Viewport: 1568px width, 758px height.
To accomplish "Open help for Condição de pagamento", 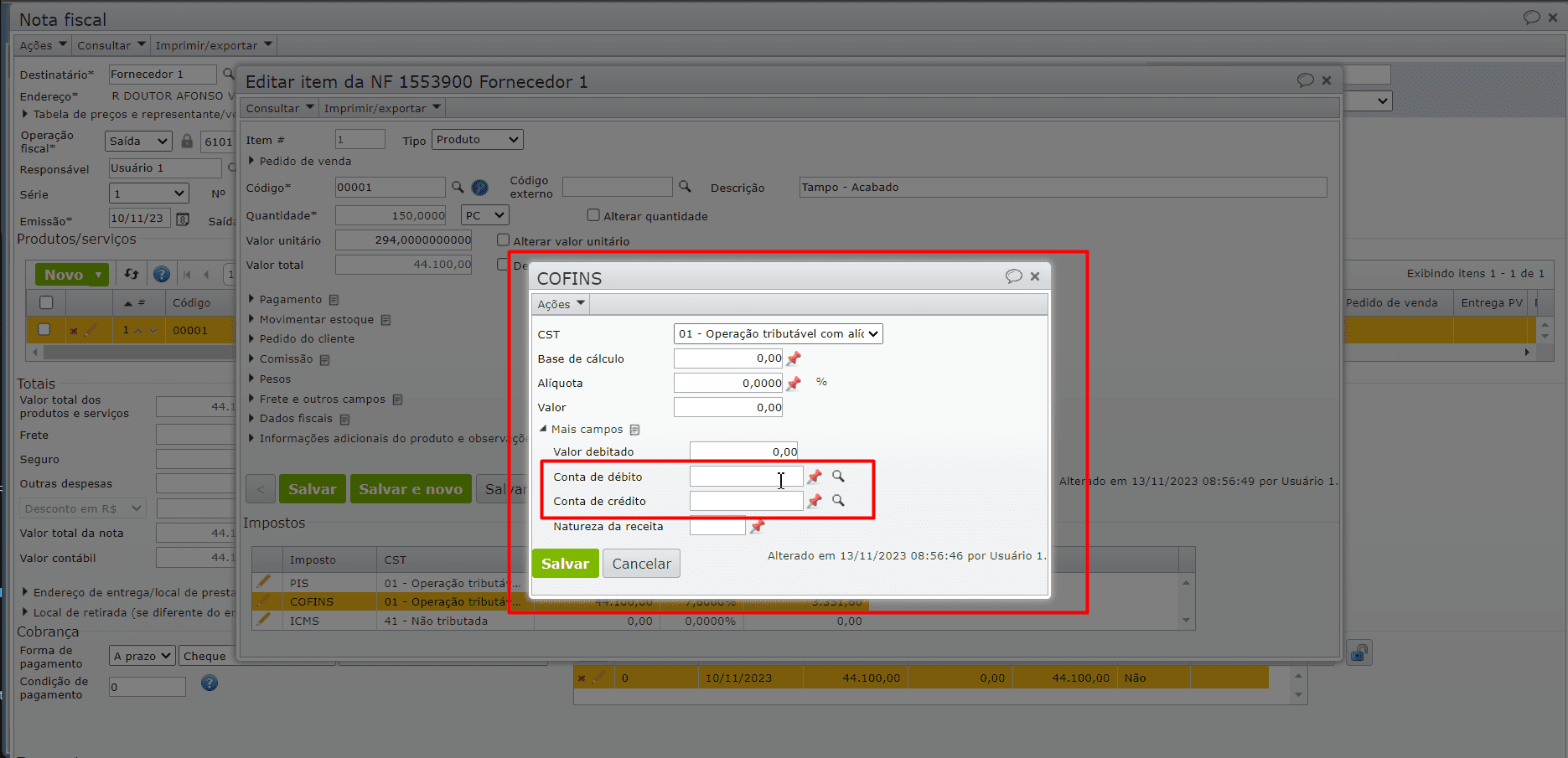I will (210, 683).
